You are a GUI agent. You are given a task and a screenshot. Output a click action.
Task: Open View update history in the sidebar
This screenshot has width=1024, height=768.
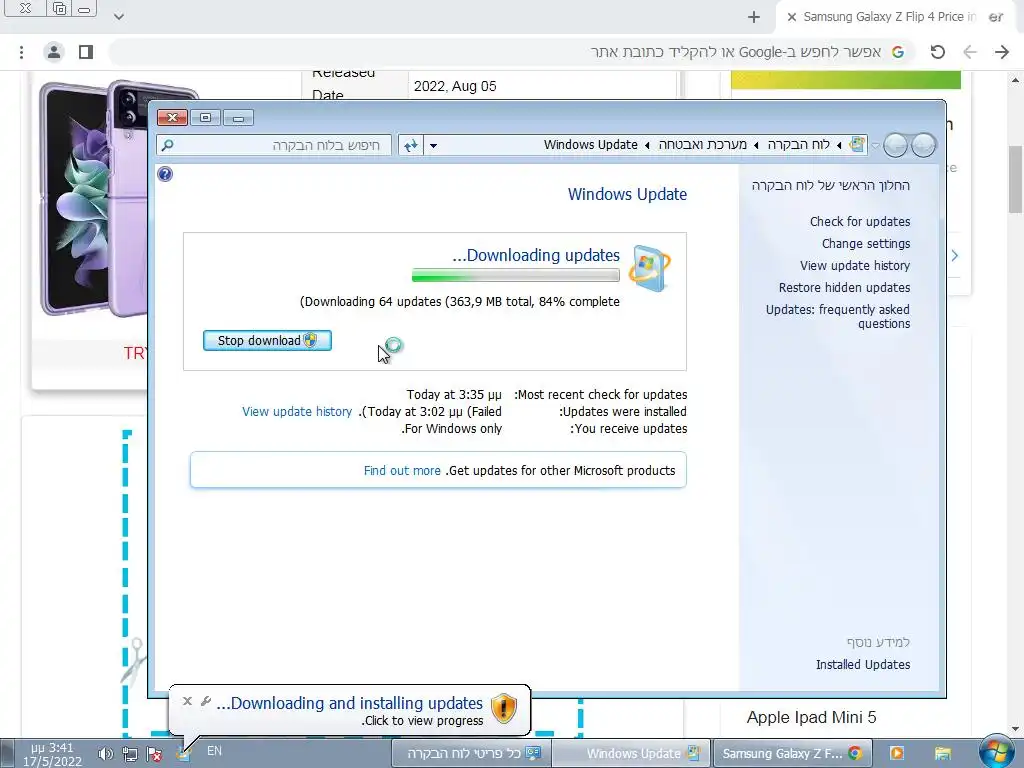click(x=854, y=265)
